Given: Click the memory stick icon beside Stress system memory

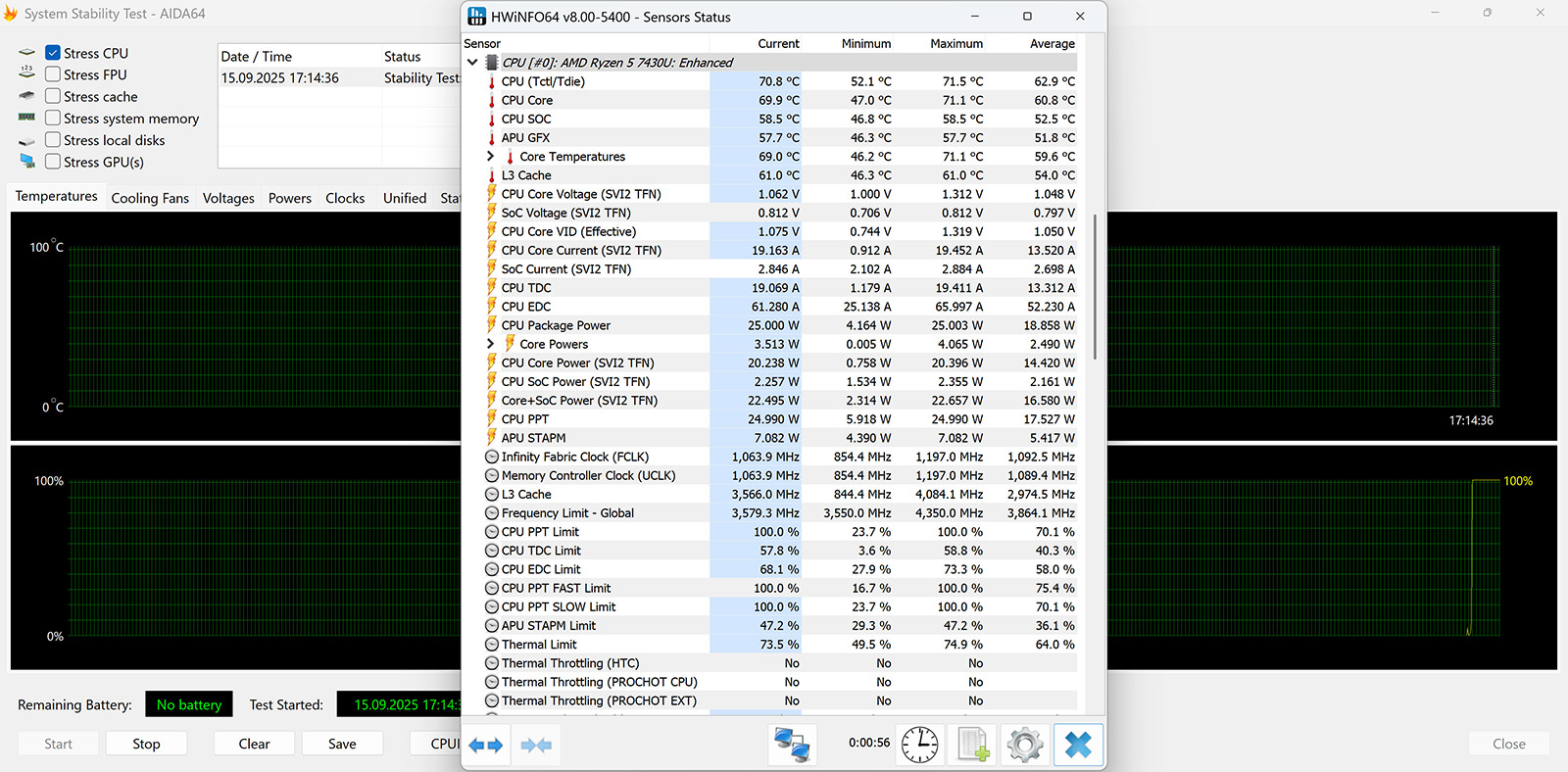Looking at the screenshot, I should tap(26, 118).
